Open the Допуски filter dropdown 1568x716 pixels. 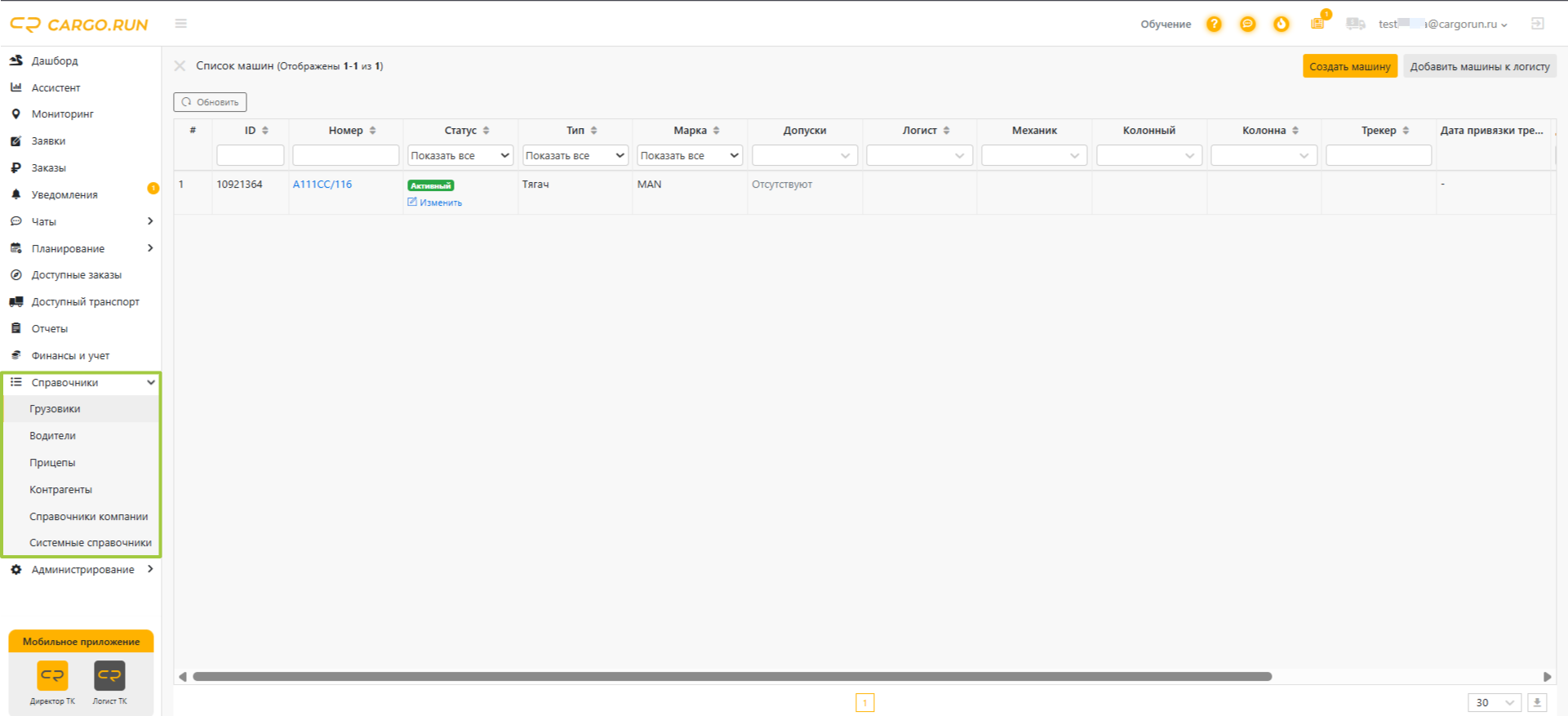click(x=805, y=155)
